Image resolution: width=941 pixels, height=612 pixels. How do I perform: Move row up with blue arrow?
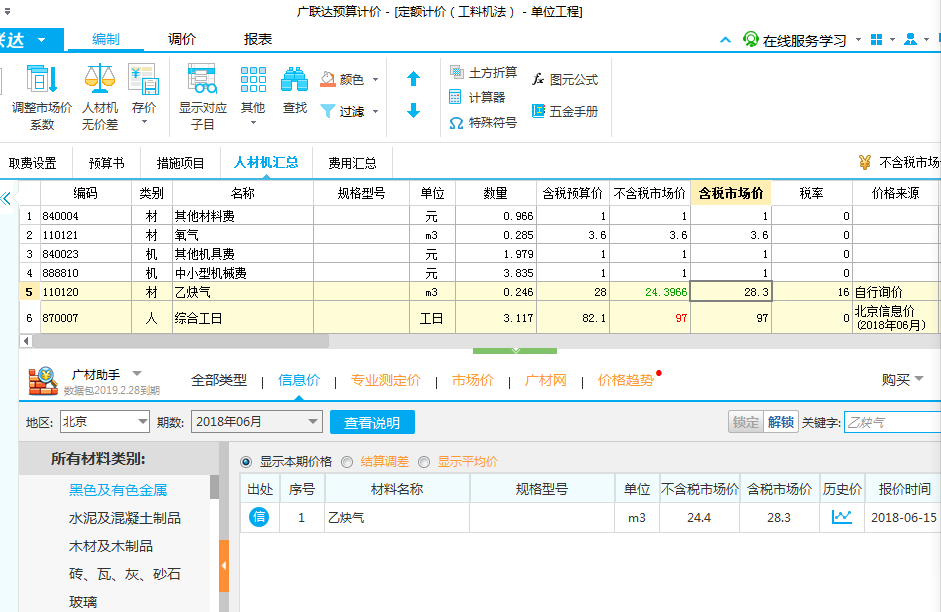point(413,79)
